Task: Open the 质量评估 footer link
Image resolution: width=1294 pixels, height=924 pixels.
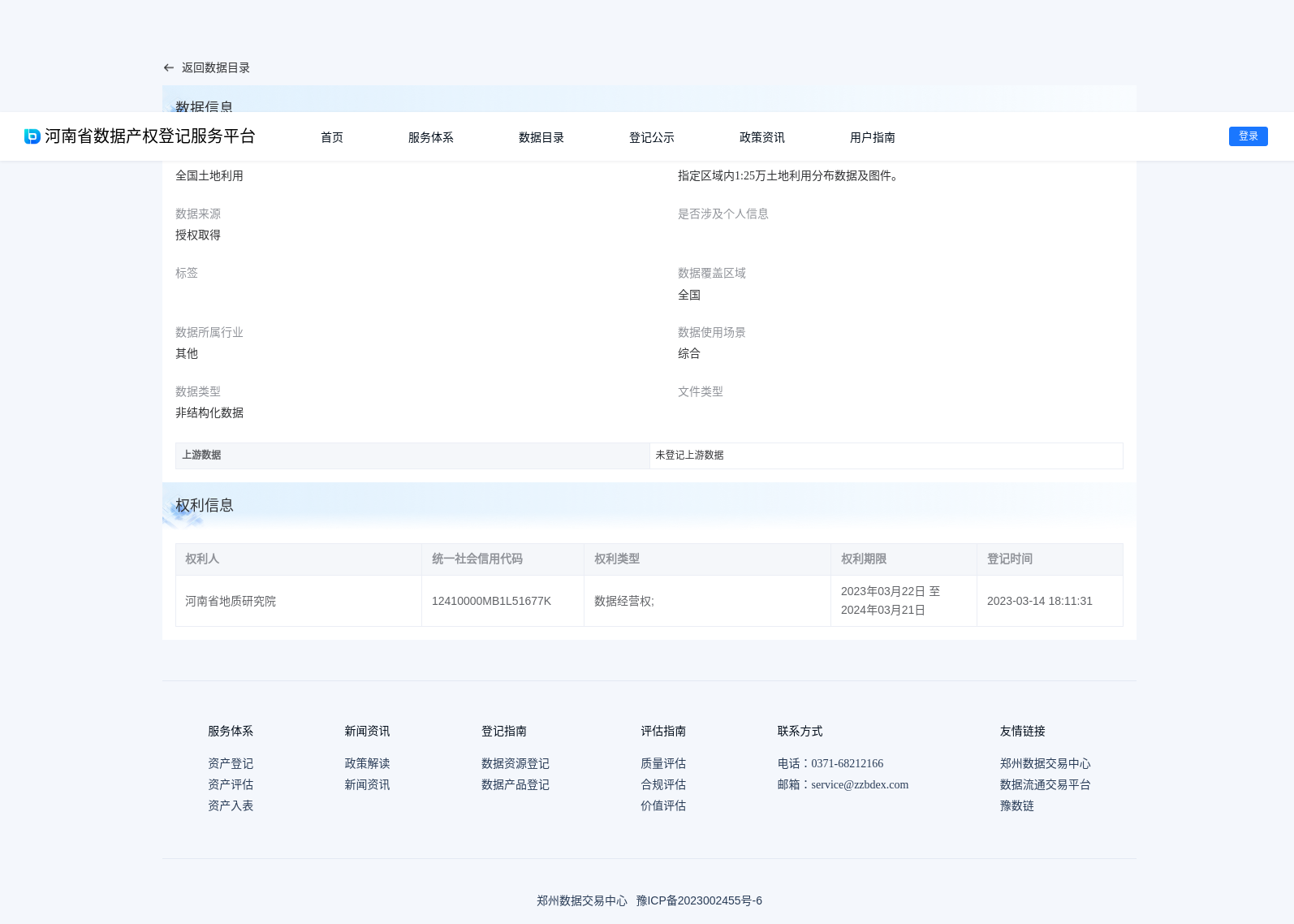Action: pos(663,763)
